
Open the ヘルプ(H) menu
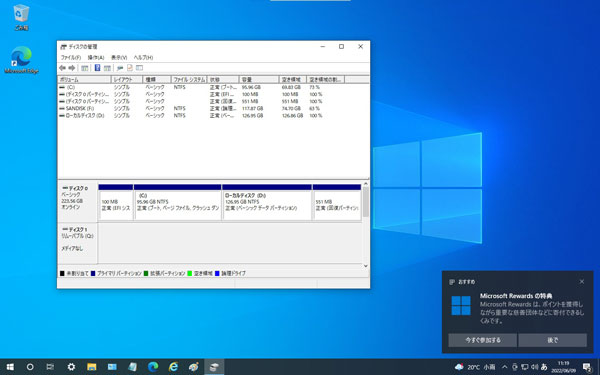tap(143, 57)
